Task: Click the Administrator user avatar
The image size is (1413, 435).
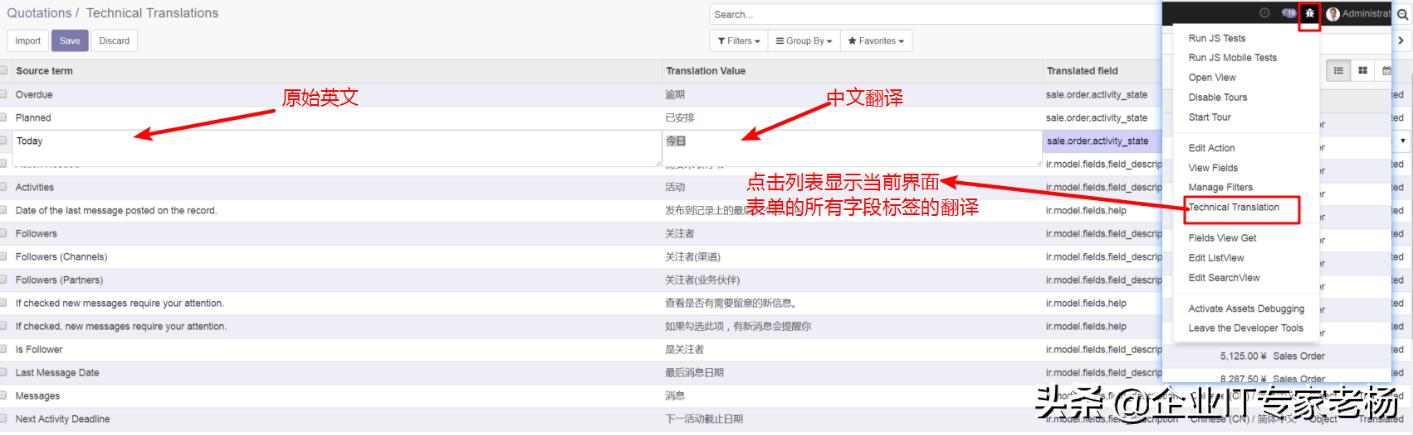Action: coord(1332,14)
